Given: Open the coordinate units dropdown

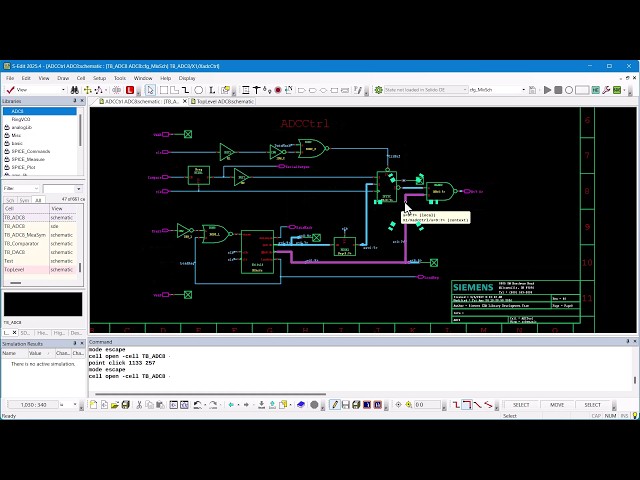Looking at the screenshot, I should (x=75, y=404).
